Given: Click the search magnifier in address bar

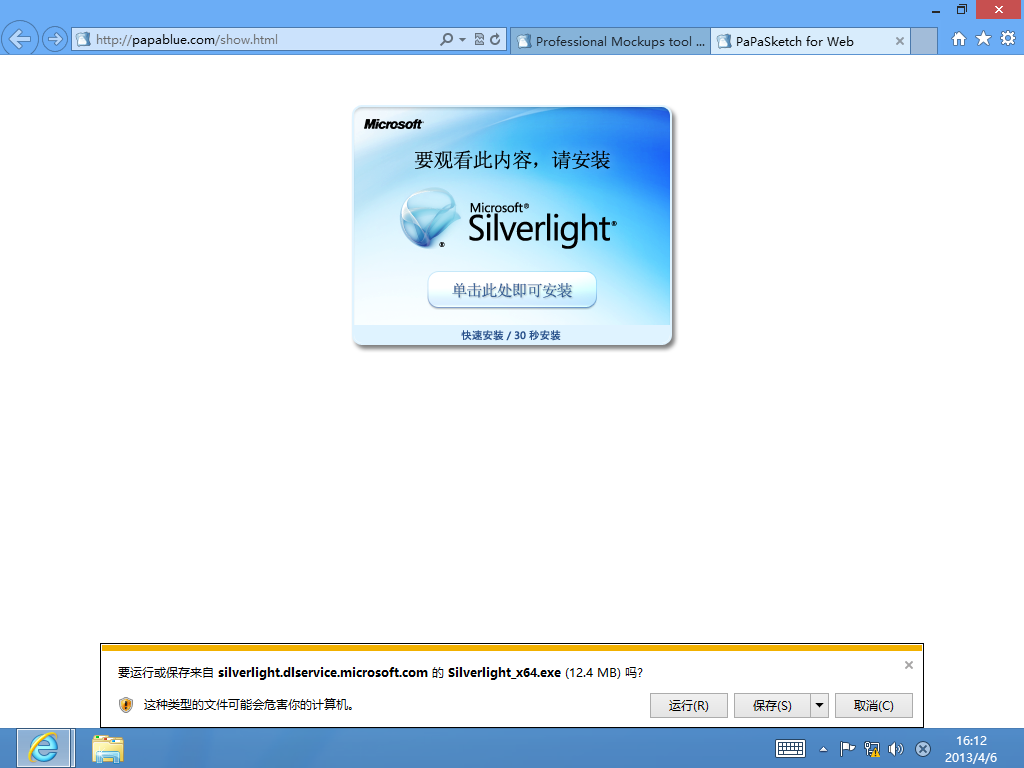Looking at the screenshot, I should pyautogui.click(x=447, y=39).
